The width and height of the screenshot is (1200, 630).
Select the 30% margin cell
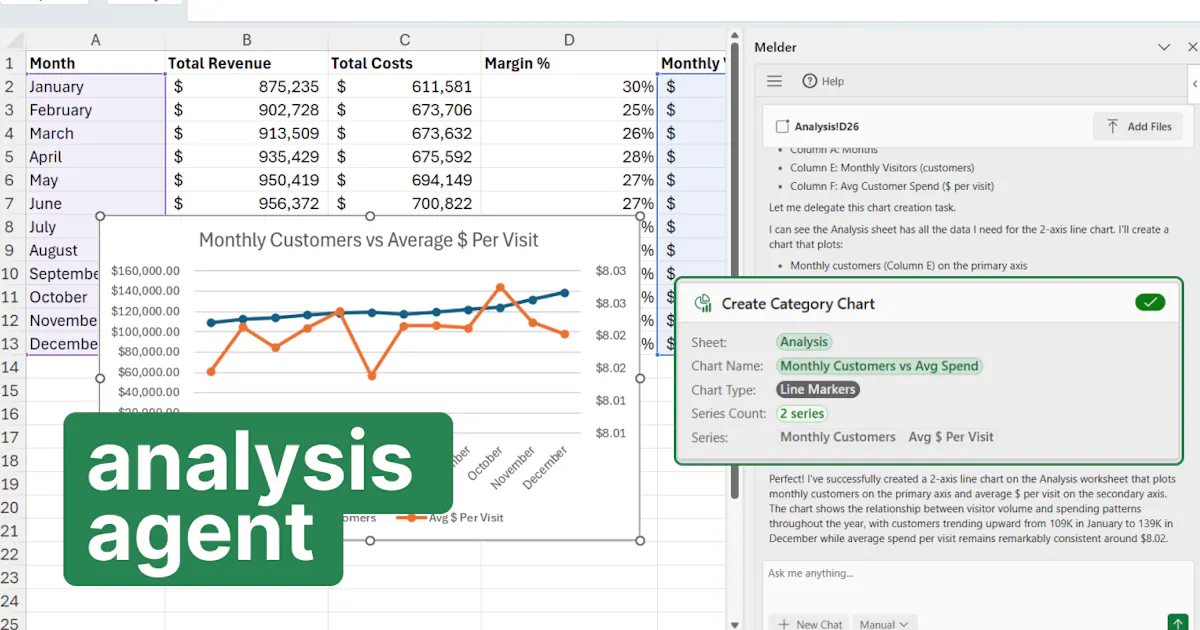(569, 86)
